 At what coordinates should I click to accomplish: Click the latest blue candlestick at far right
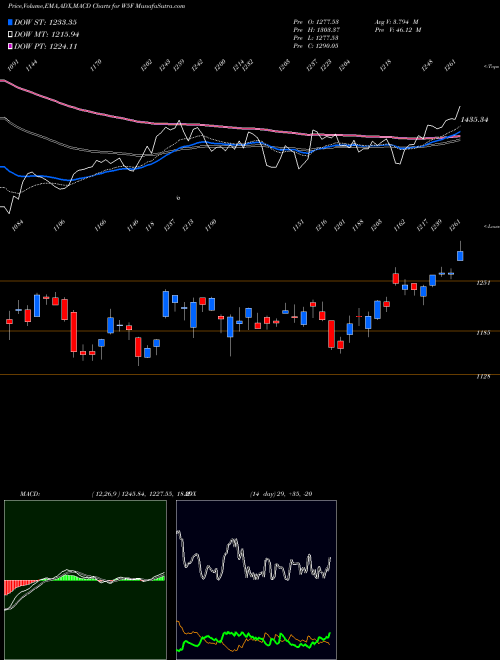click(x=460, y=255)
